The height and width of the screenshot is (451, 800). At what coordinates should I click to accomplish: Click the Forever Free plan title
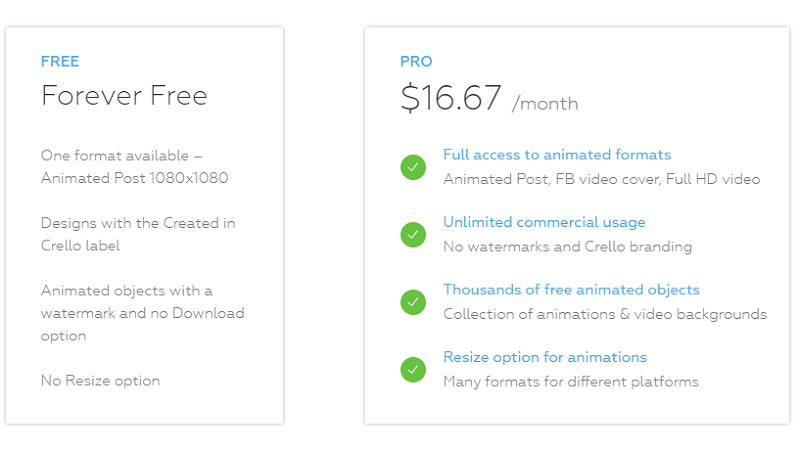pyautogui.click(x=124, y=95)
